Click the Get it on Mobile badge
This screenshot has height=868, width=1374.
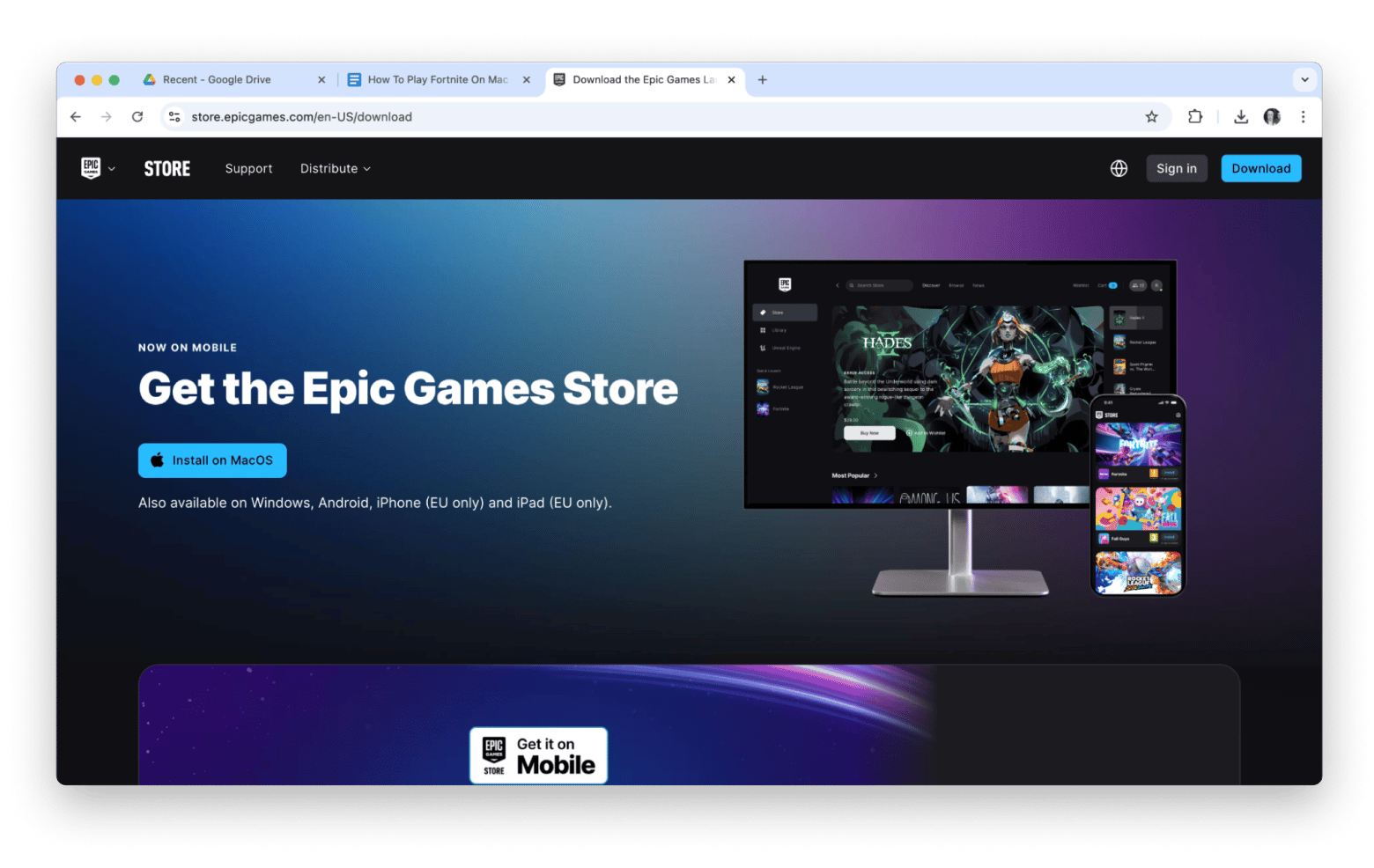point(538,755)
